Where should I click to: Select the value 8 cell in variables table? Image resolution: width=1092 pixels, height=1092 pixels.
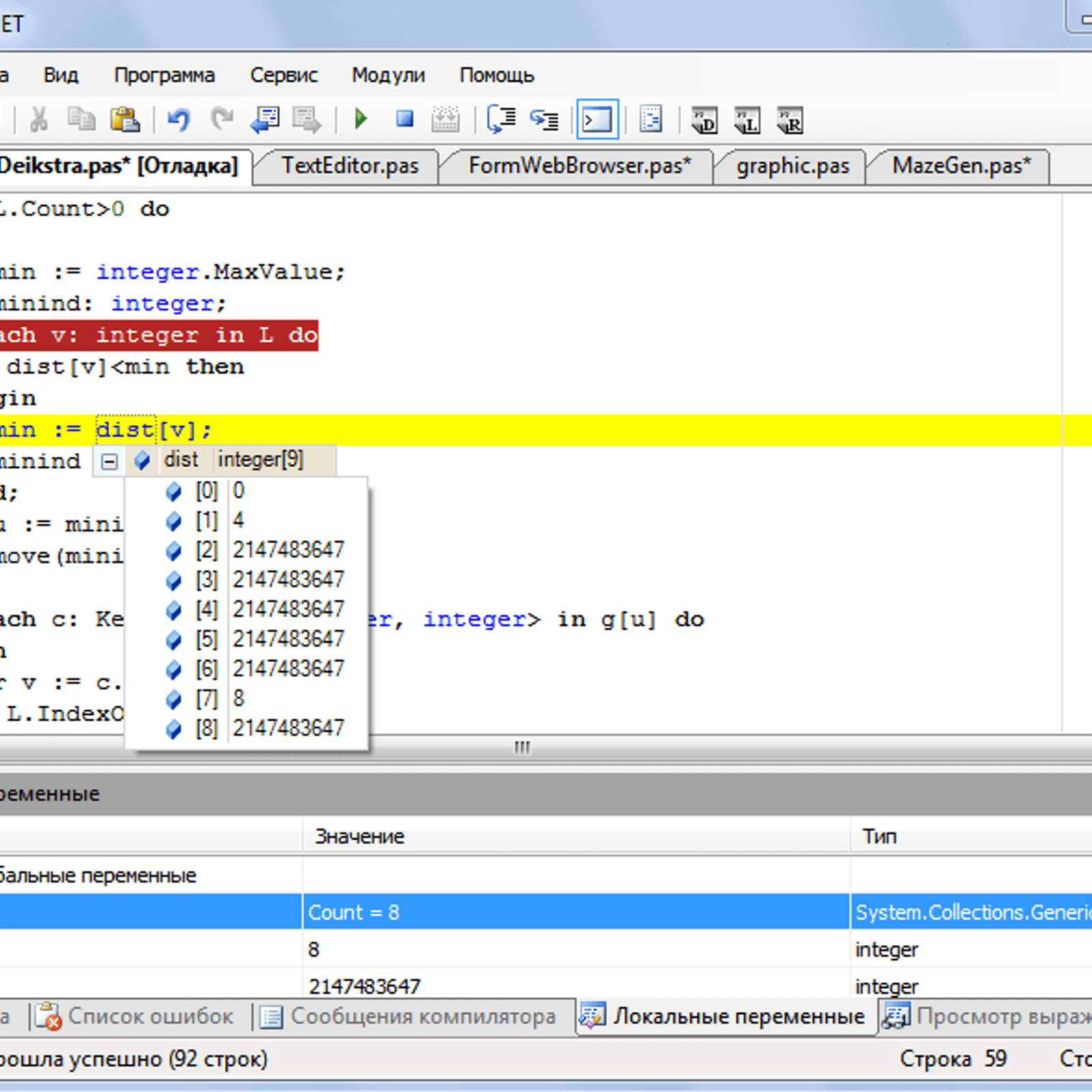point(577,949)
